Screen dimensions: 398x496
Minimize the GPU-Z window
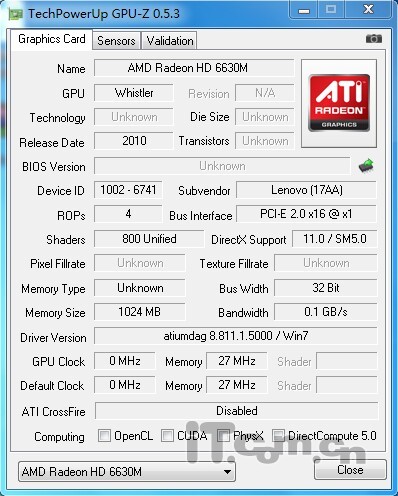304,10
